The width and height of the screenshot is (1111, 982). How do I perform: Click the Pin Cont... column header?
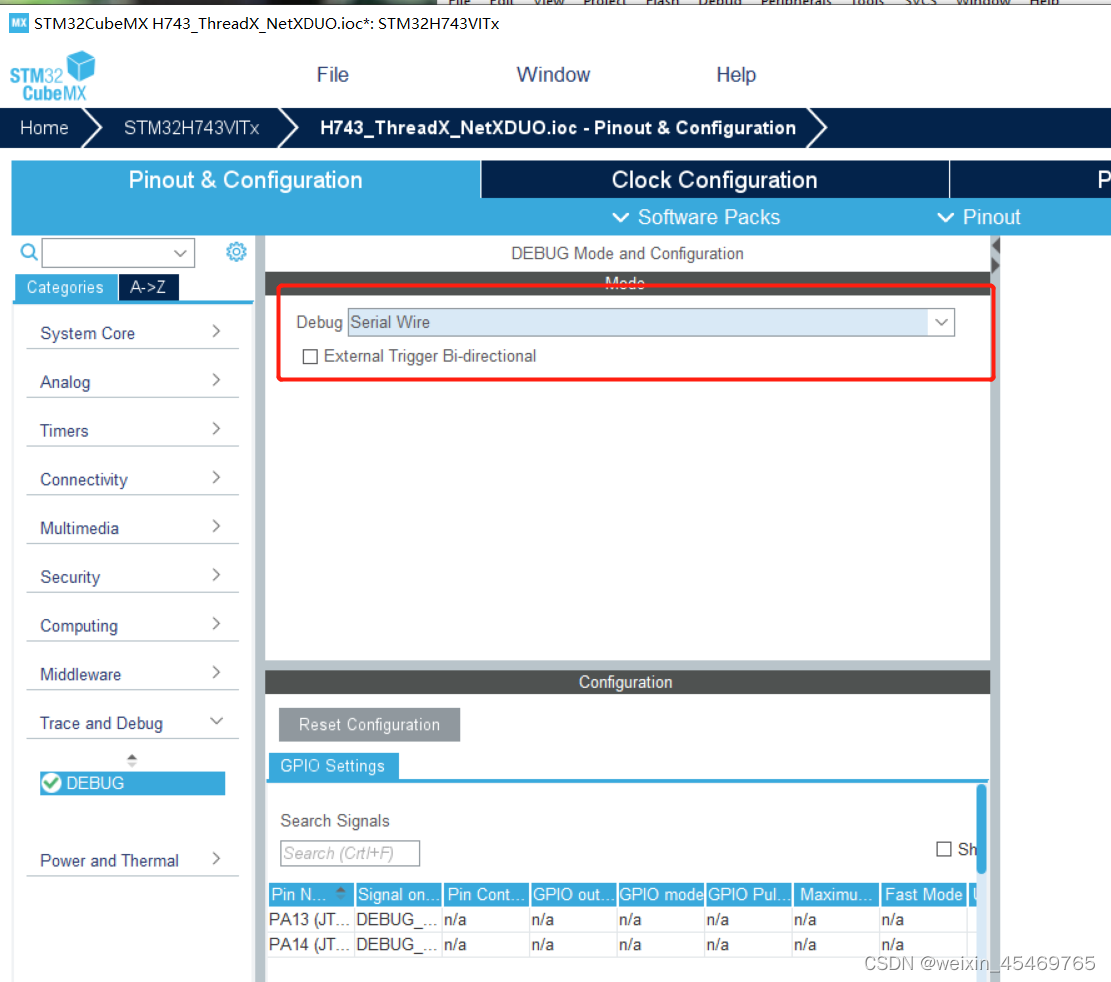[486, 895]
